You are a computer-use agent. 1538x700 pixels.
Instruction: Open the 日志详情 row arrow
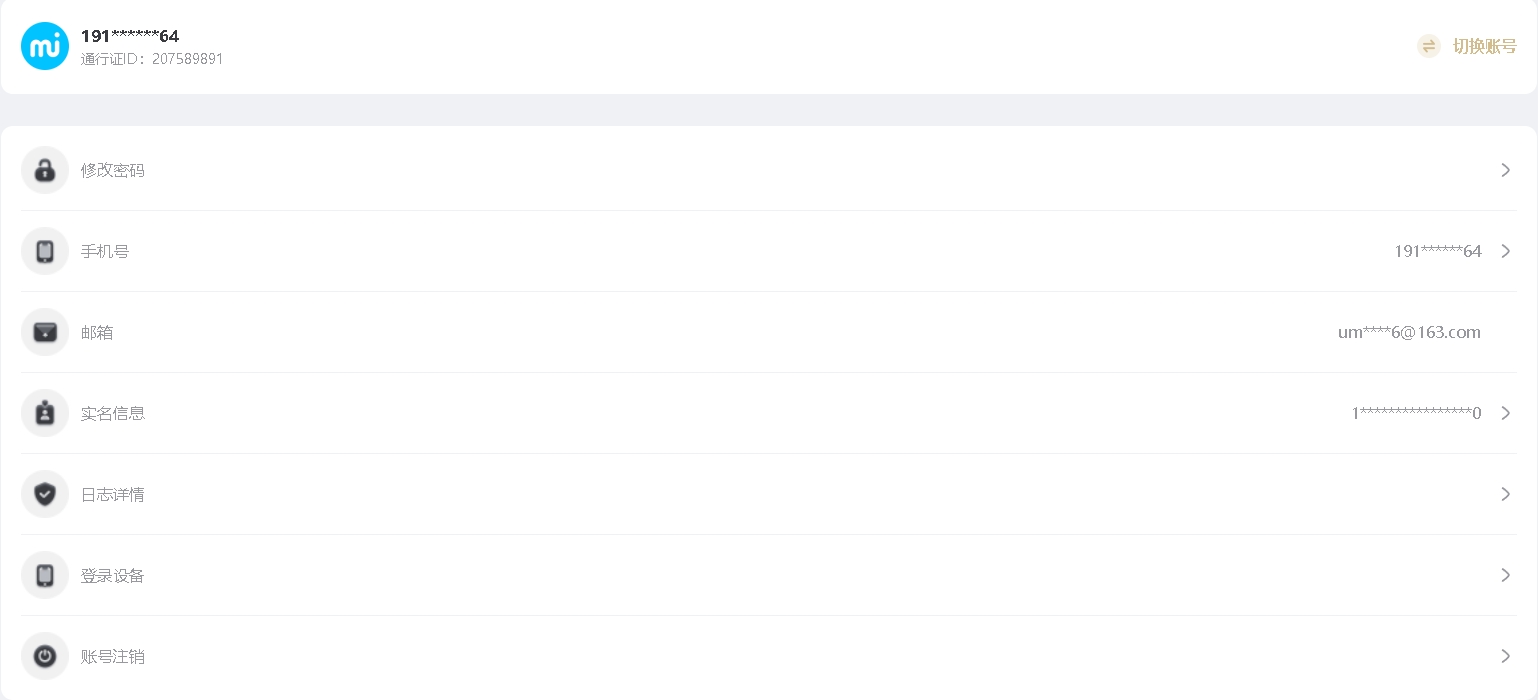point(1506,494)
